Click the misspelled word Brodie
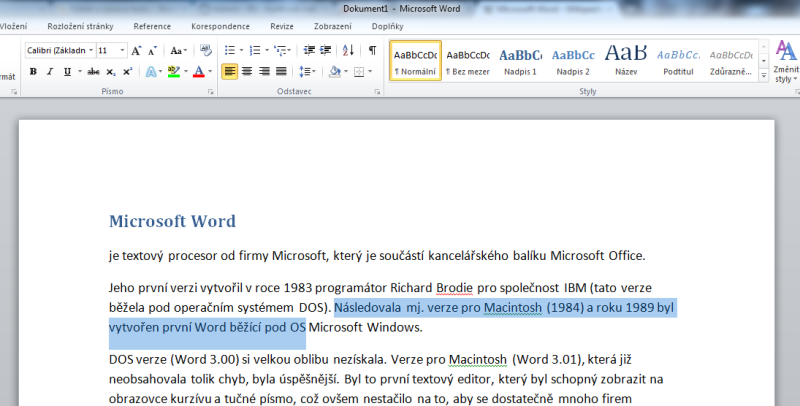Screen dimensions: 800x406 point(454,288)
